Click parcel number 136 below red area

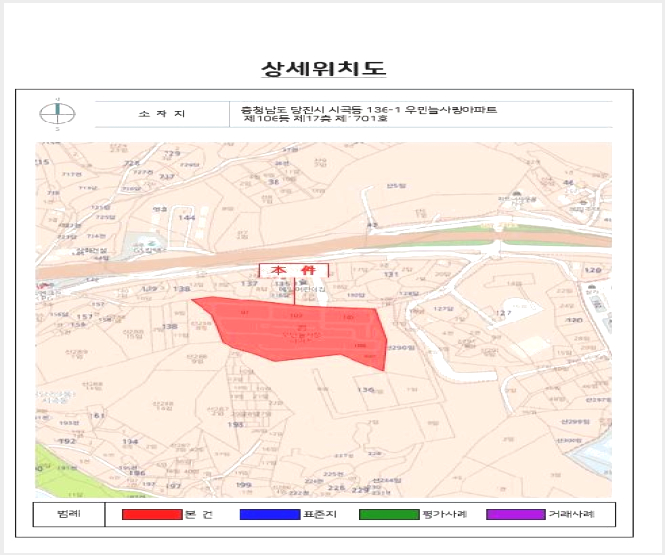click(x=366, y=389)
